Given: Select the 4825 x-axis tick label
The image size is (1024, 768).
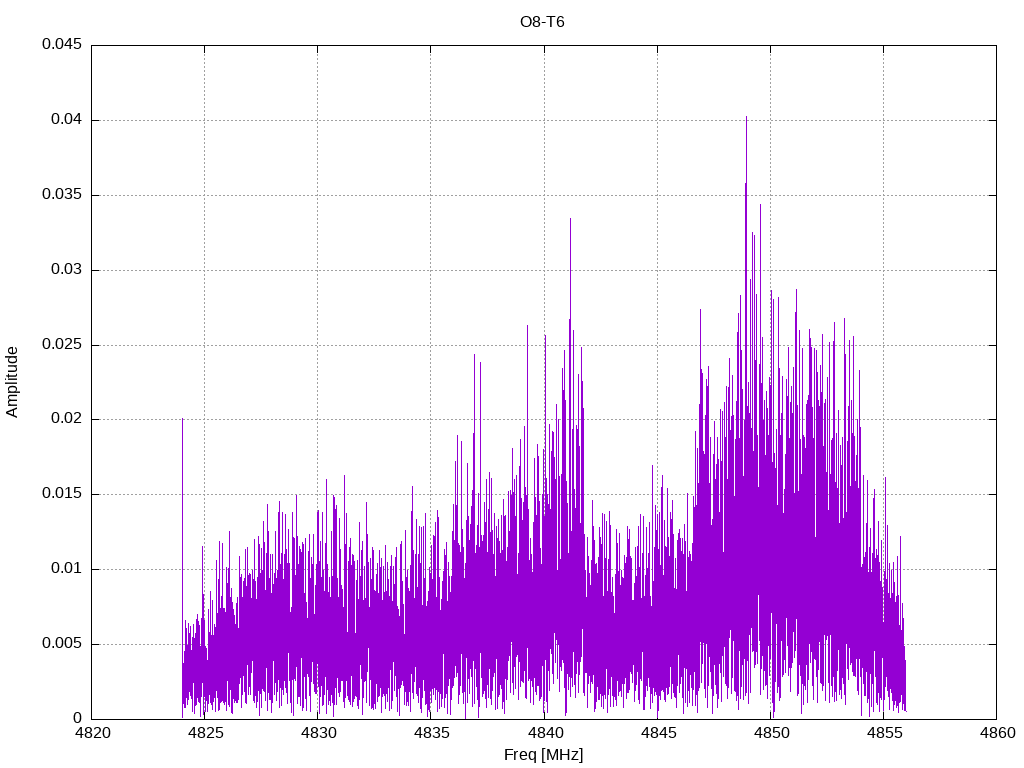Looking at the screenshot, I should (205, 733).
